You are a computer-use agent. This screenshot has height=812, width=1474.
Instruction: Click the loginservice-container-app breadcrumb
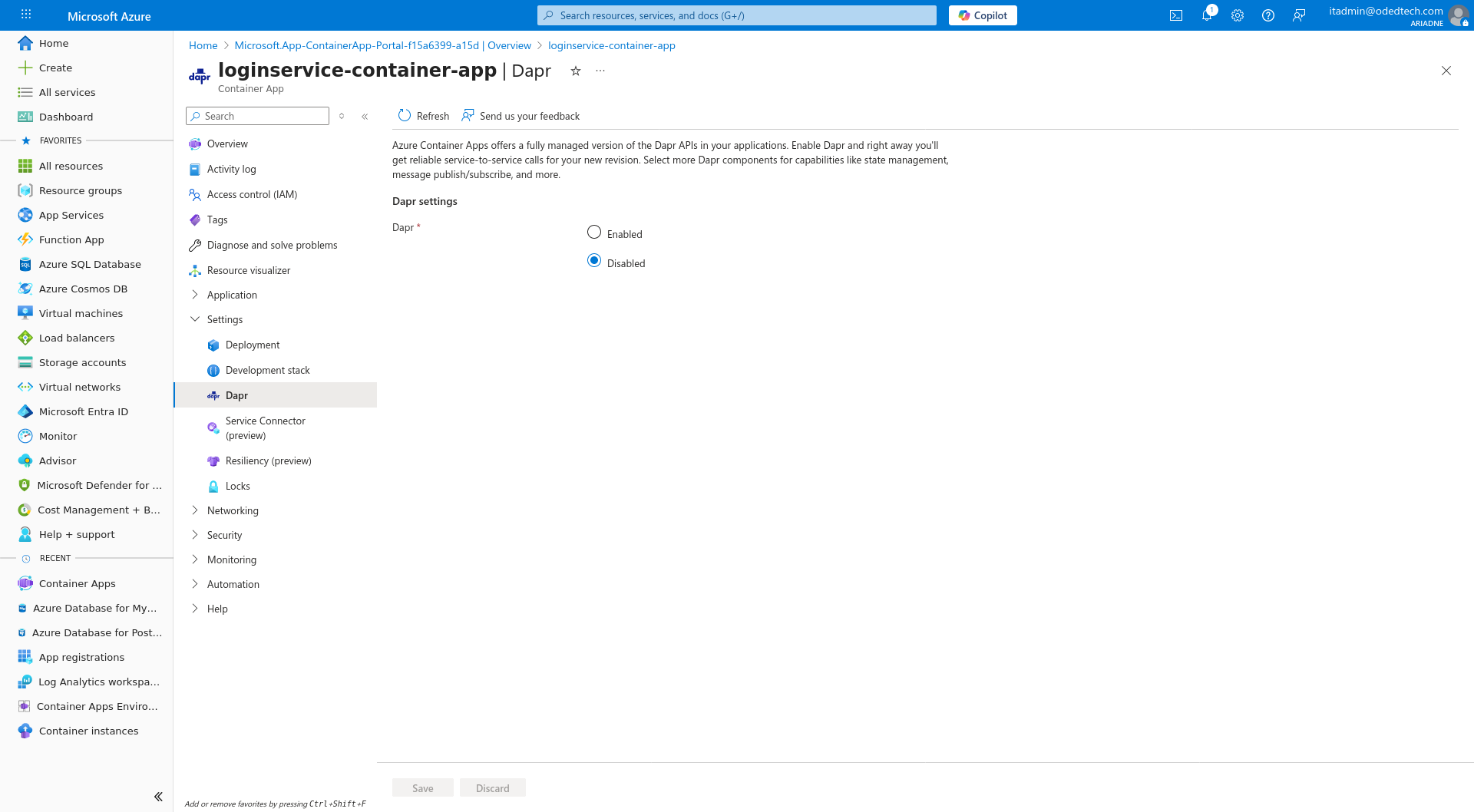612,45
